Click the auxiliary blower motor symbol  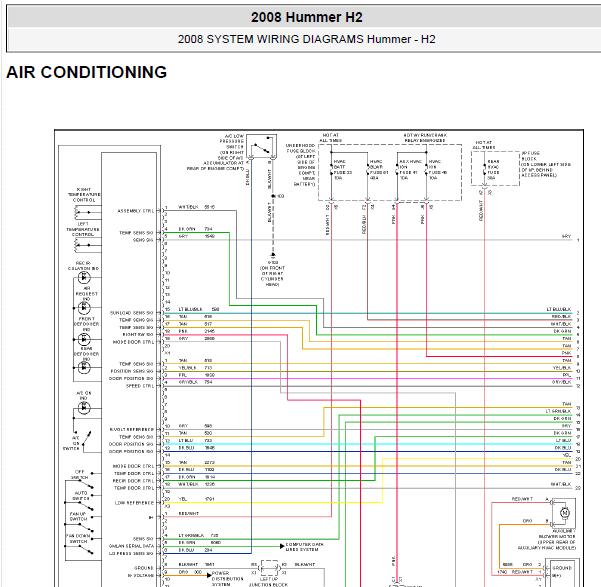pyautogui.click(x=565, y=512)
